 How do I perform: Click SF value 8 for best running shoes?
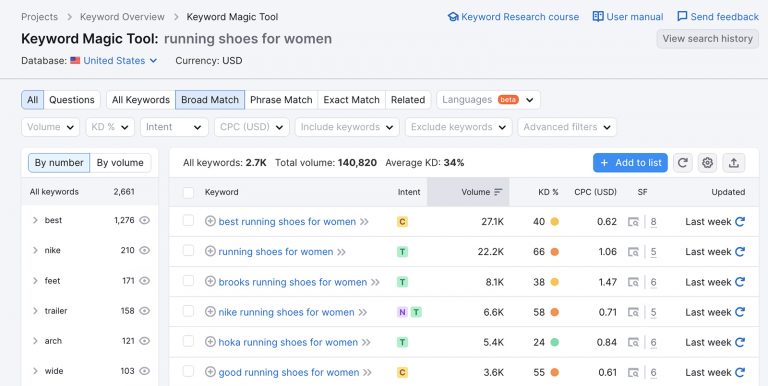[653, 222]
